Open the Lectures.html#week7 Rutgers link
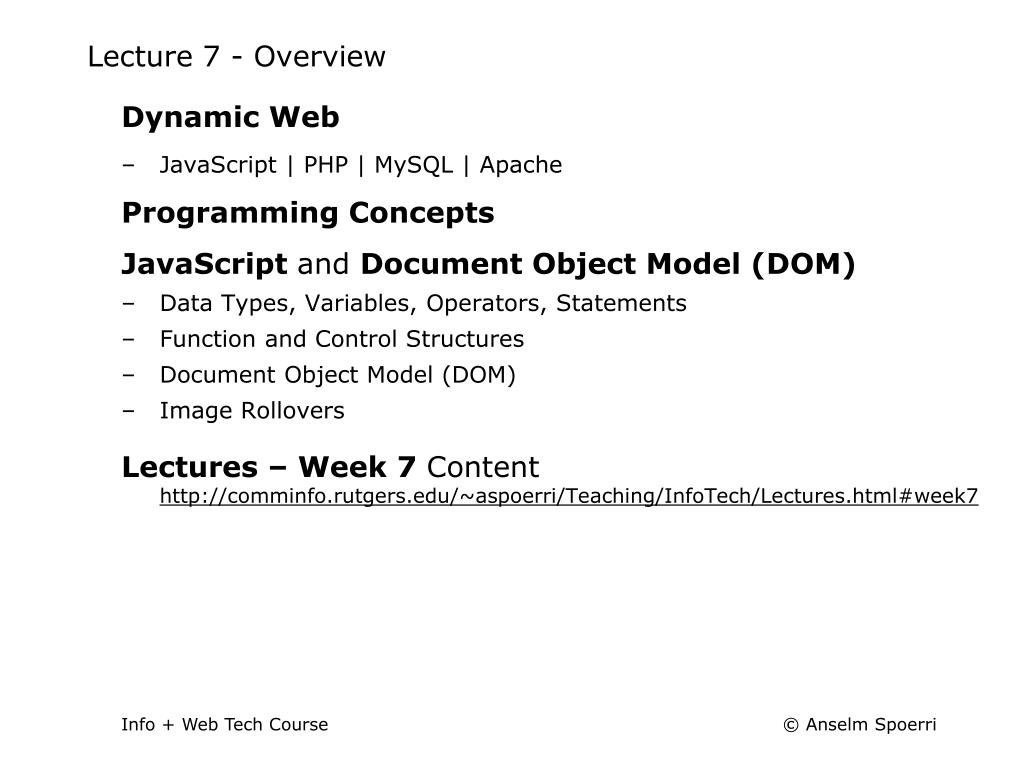 tap(569, 496)
